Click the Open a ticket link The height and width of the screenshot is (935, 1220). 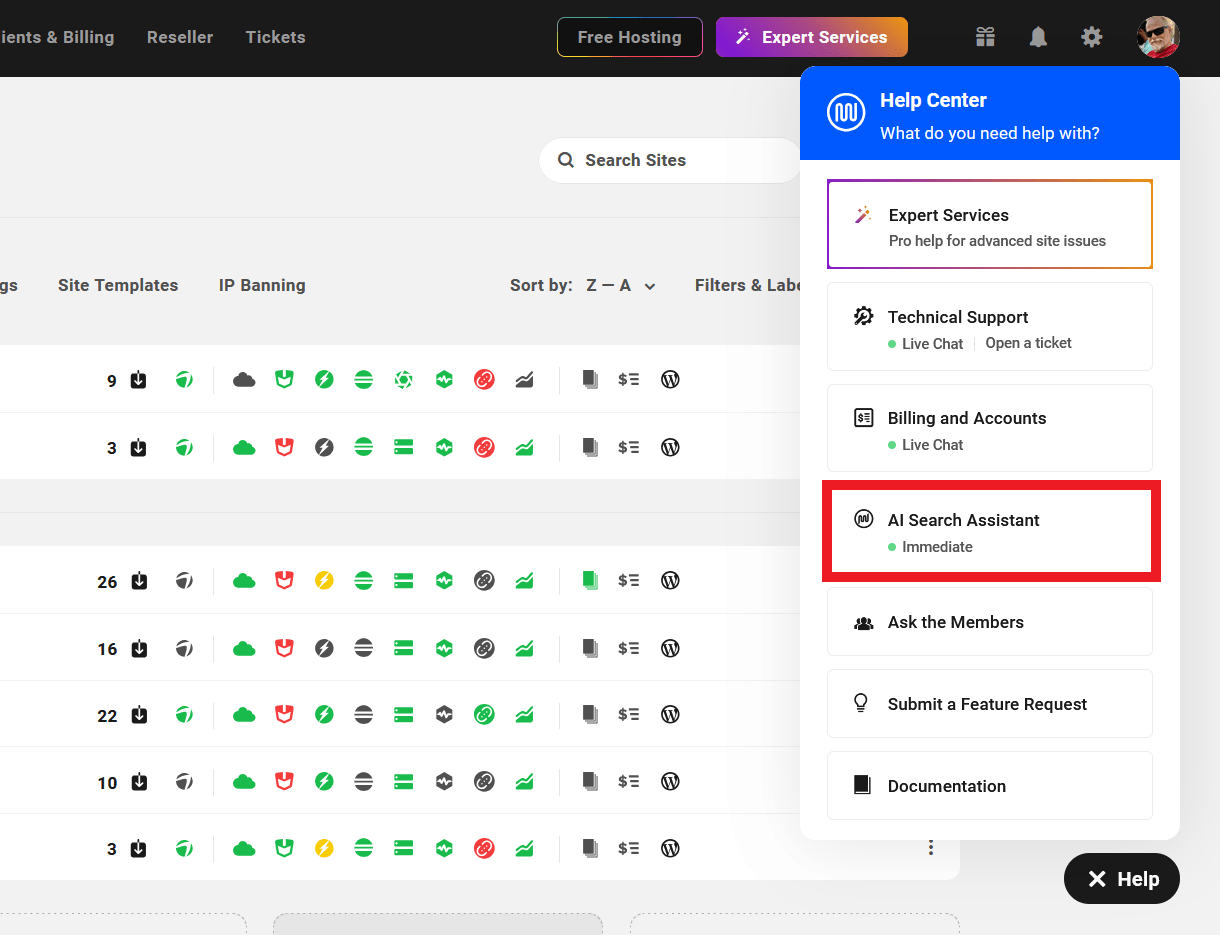click(x=1028, y=343)
